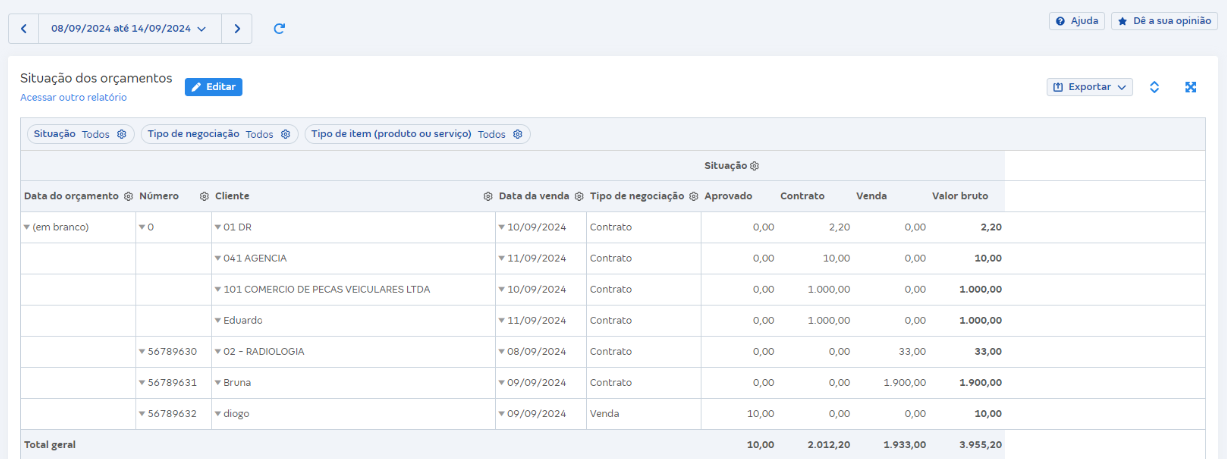Click the refresh report icon
Image resolution: width=1227 pixels, height=459 pixels.
pos(279,29)
